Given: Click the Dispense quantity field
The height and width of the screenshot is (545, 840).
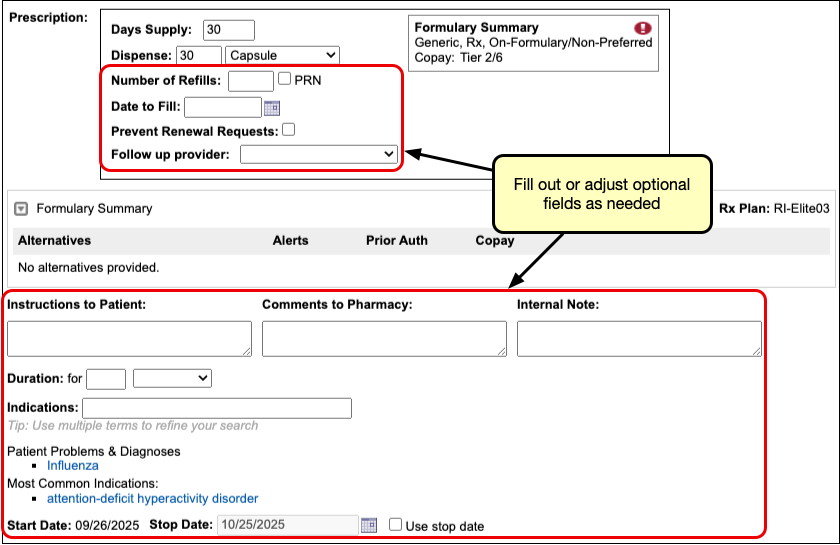Looking at the screenshot, I should pos(198,55).
